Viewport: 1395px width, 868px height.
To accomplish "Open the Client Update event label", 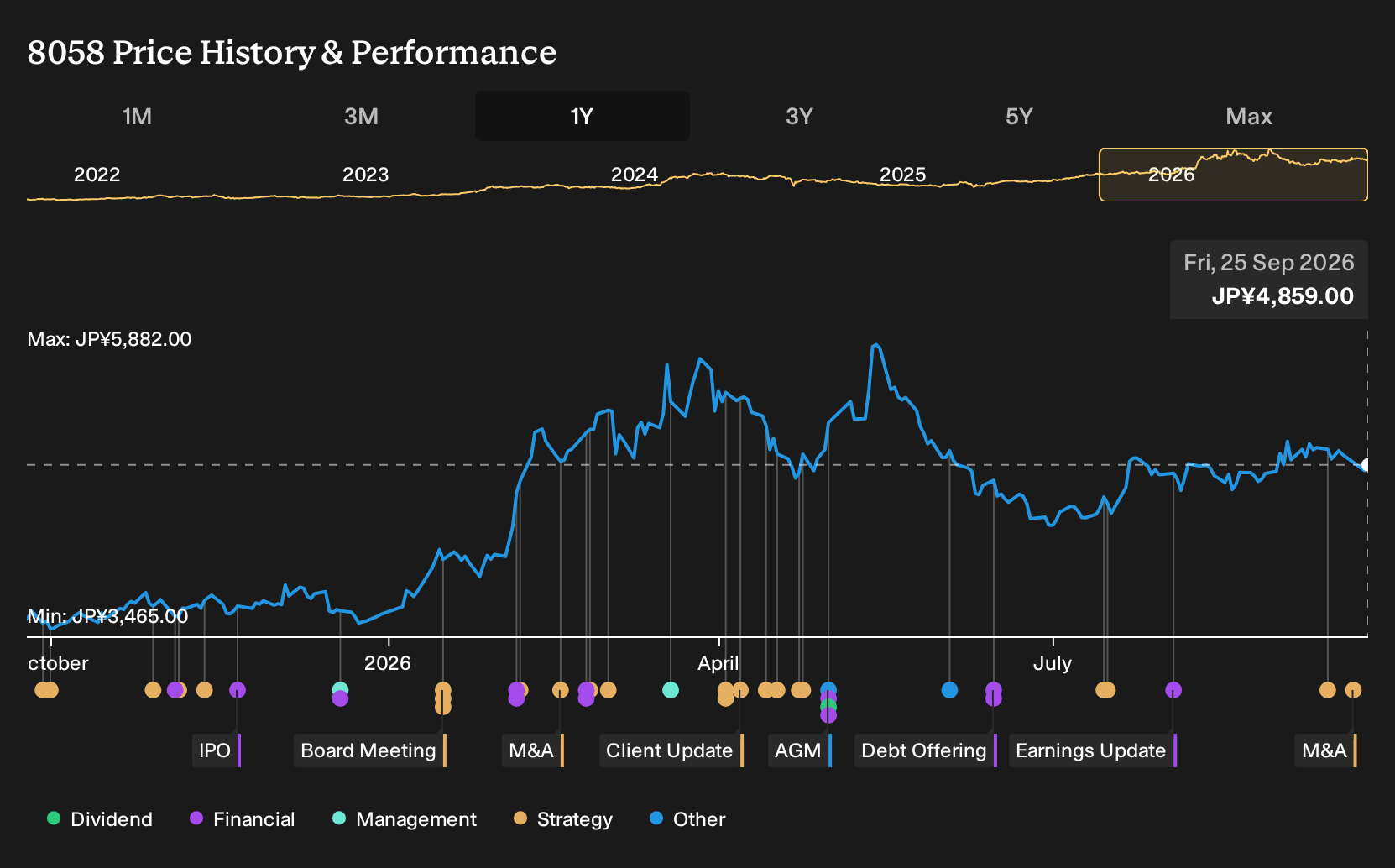I will pyautogui.click(x=671, y=750).
